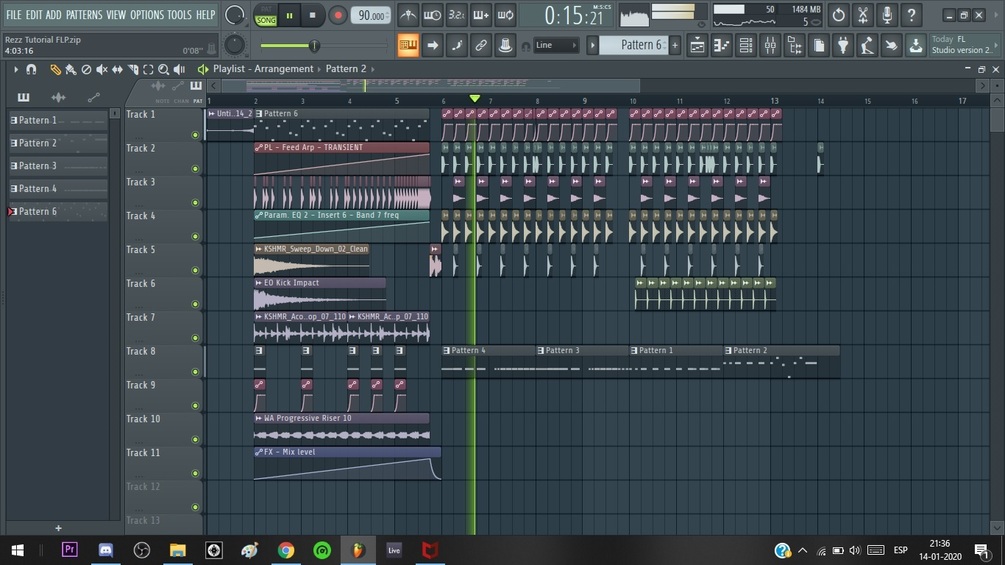Expand the Playlist - Arrangement breadcrumb
Image resolution: width=1005 pixels, height=565 pixels.
(x=263, y=69)
